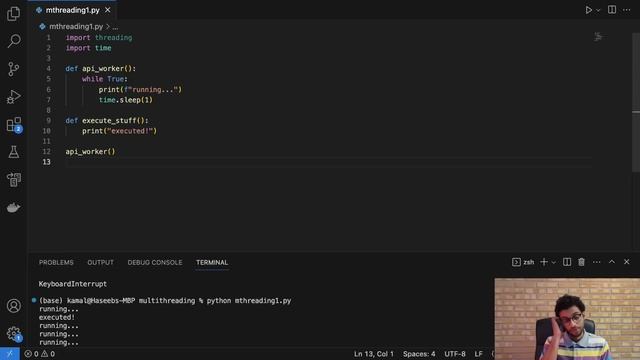Screen dimensions: 640x360
Task: Click 'while True:' on line 5
Action: [x=105, y=79]
